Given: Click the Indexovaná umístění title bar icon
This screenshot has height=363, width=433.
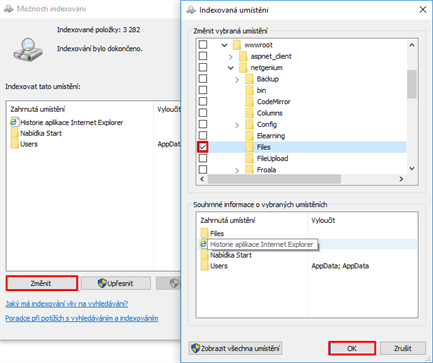Looking at the screenshot, I should [x=191, y=10].
